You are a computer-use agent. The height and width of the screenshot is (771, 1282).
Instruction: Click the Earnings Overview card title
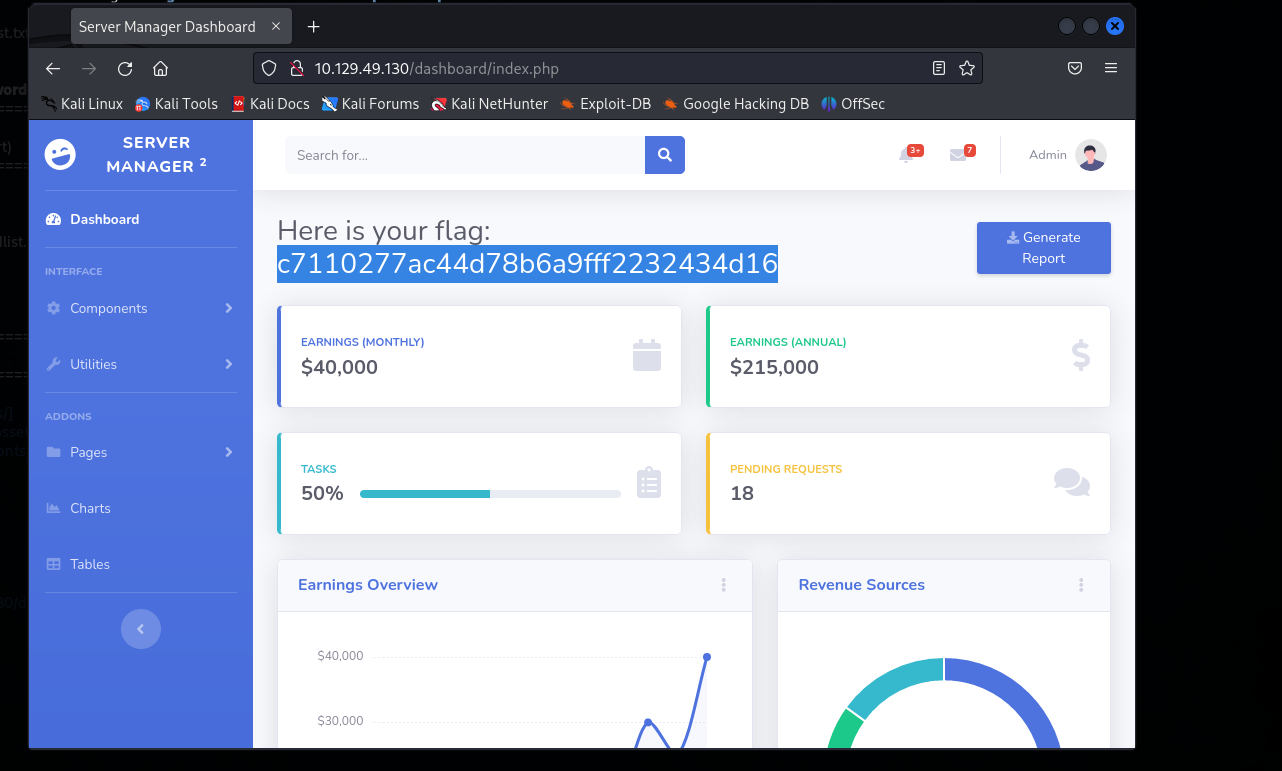click(368, 585)
